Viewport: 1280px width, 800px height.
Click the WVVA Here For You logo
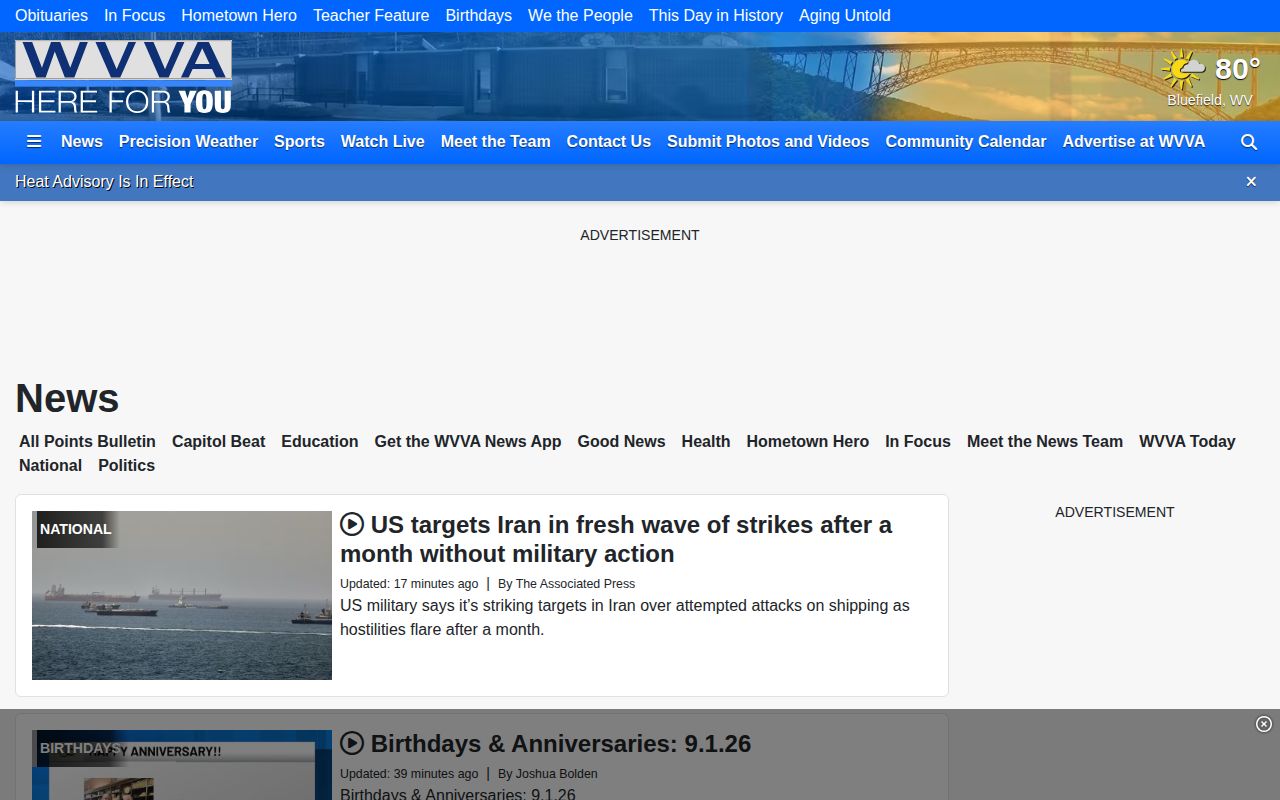pyautogui.click(x=123, y=77)
